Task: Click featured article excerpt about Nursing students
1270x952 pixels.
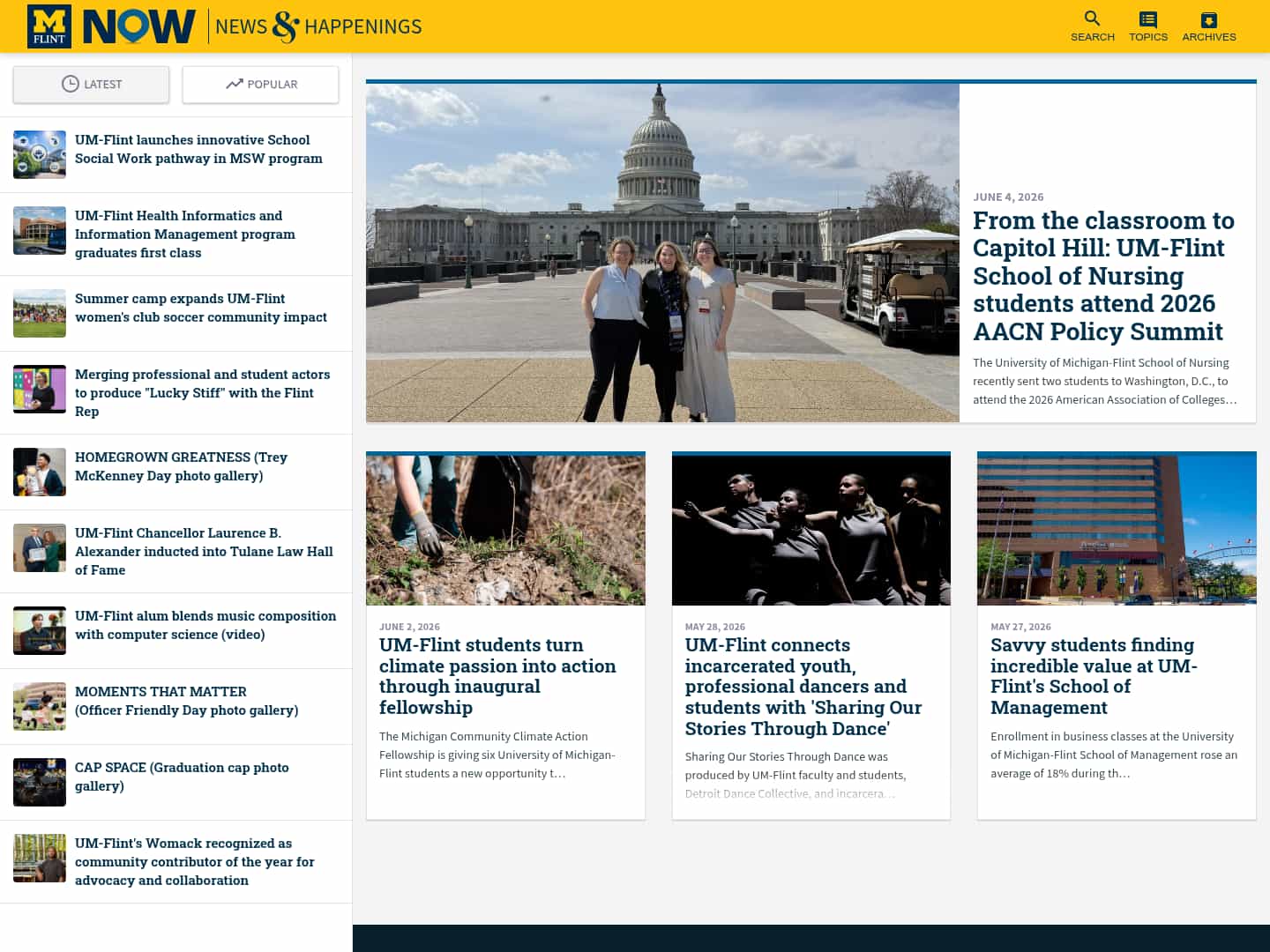Action: tap(1105, 381)
